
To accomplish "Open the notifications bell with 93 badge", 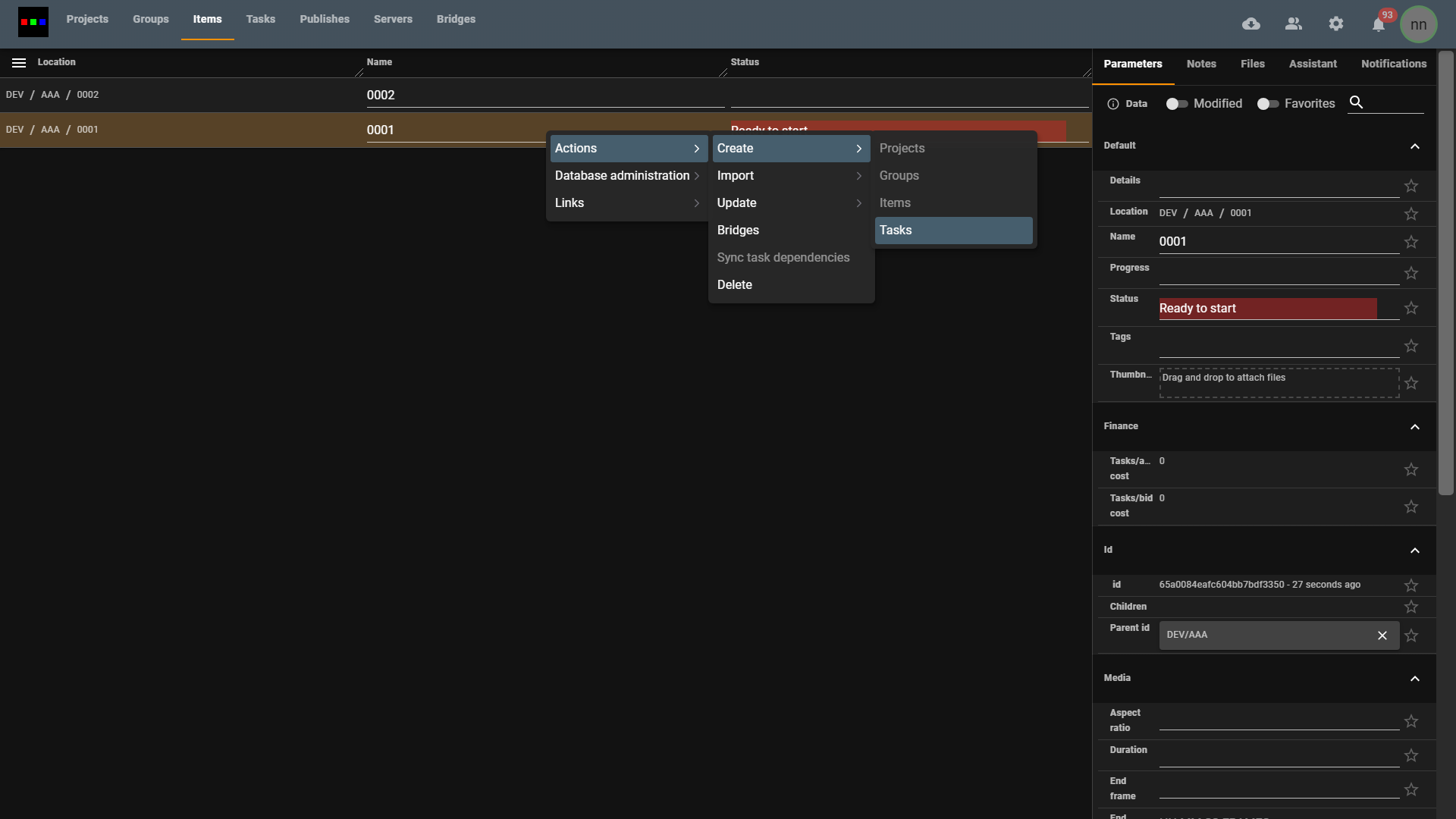I will coord(1379,24).
